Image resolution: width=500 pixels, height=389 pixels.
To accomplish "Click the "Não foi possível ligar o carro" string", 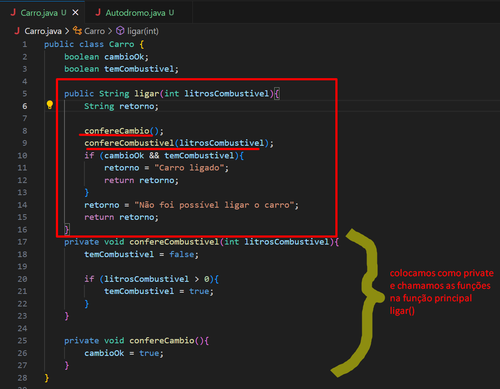I will 214,205.
